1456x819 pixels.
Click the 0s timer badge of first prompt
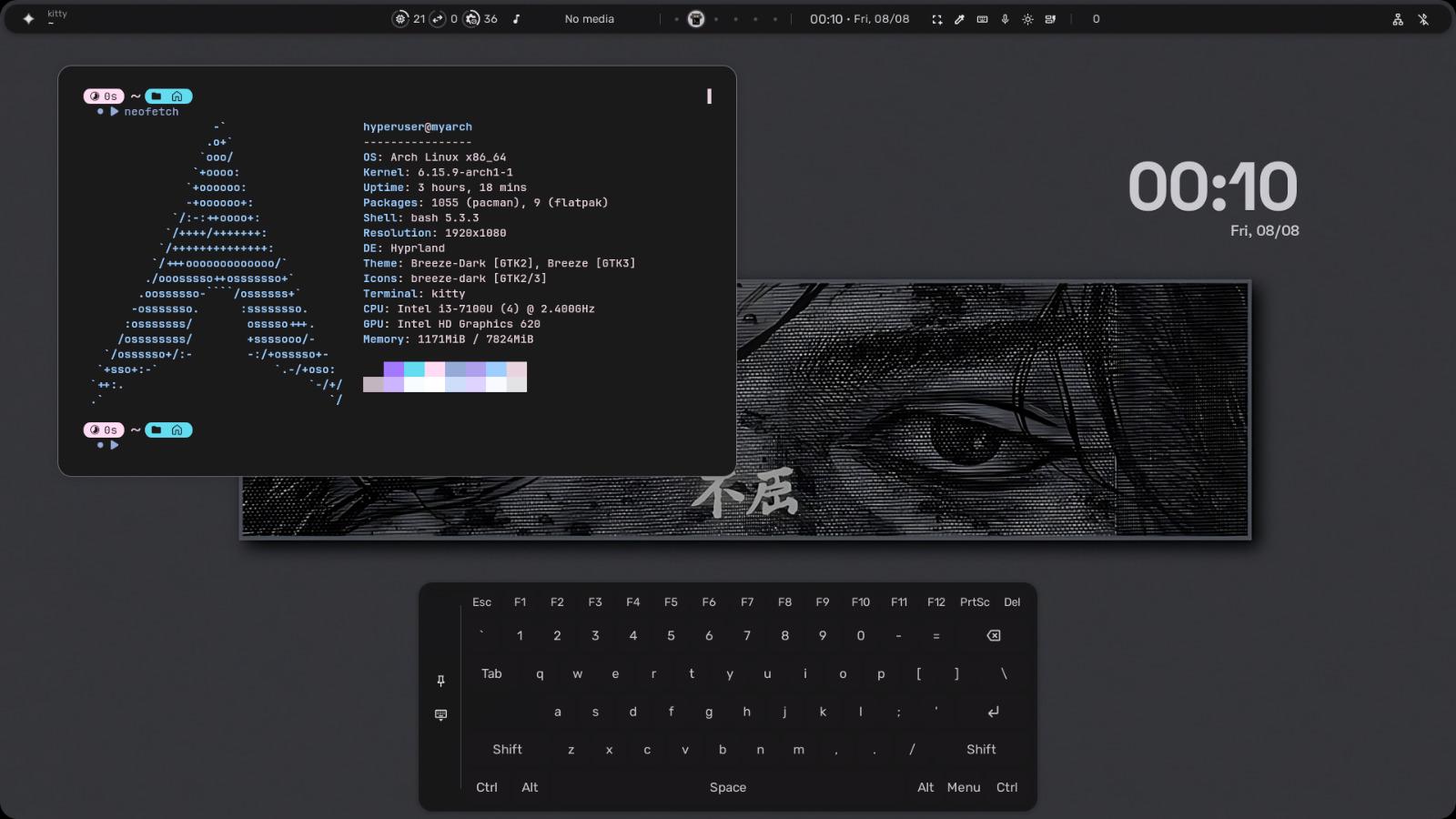(x=104, y=96)
